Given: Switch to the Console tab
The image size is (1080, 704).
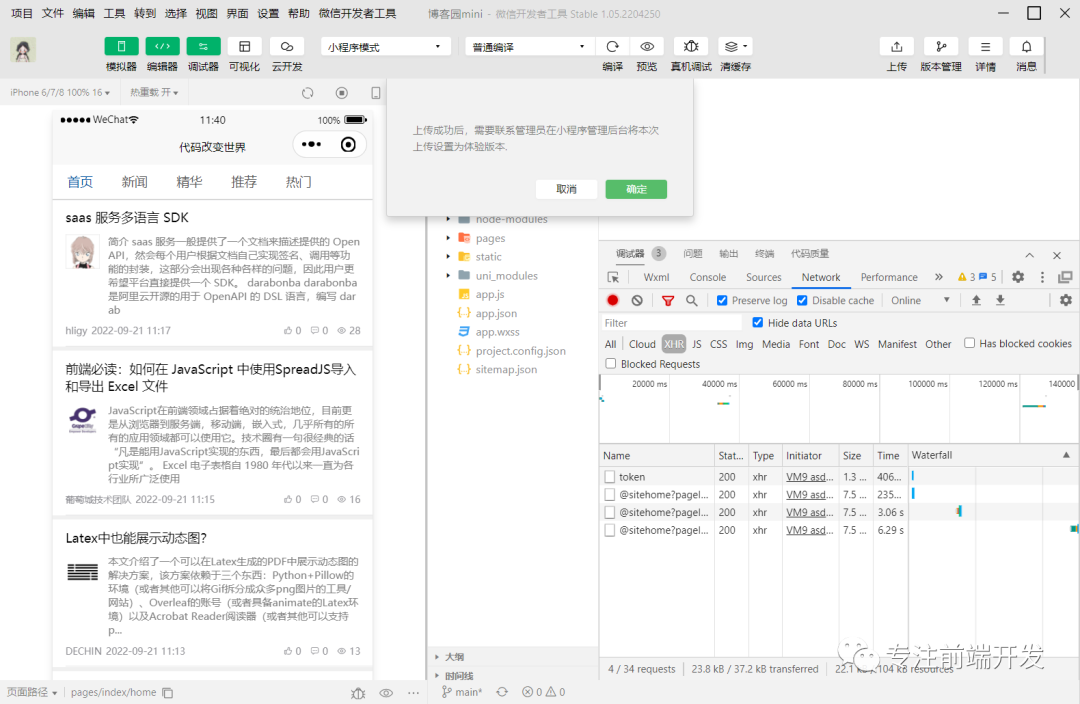Looking at the screenshot, I should click(x=707, y=277).
